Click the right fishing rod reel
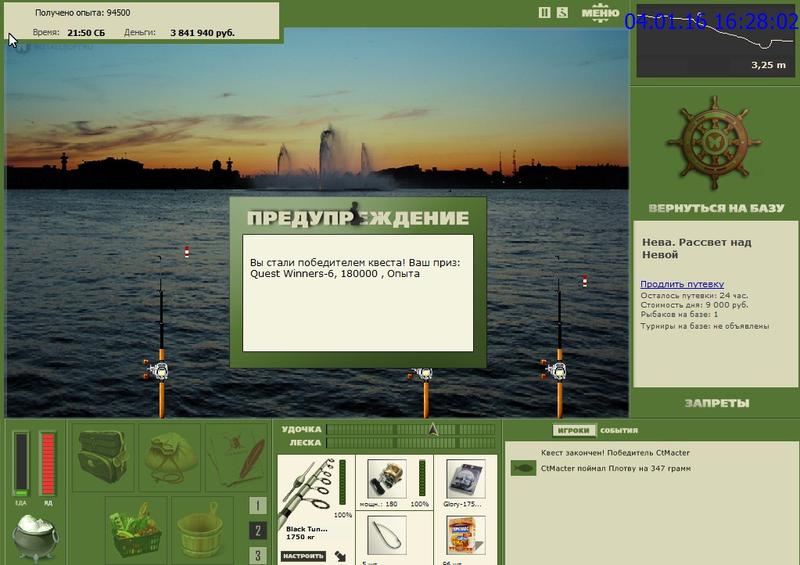This screenshot has height=565, width=800. [x=556, y=371]
